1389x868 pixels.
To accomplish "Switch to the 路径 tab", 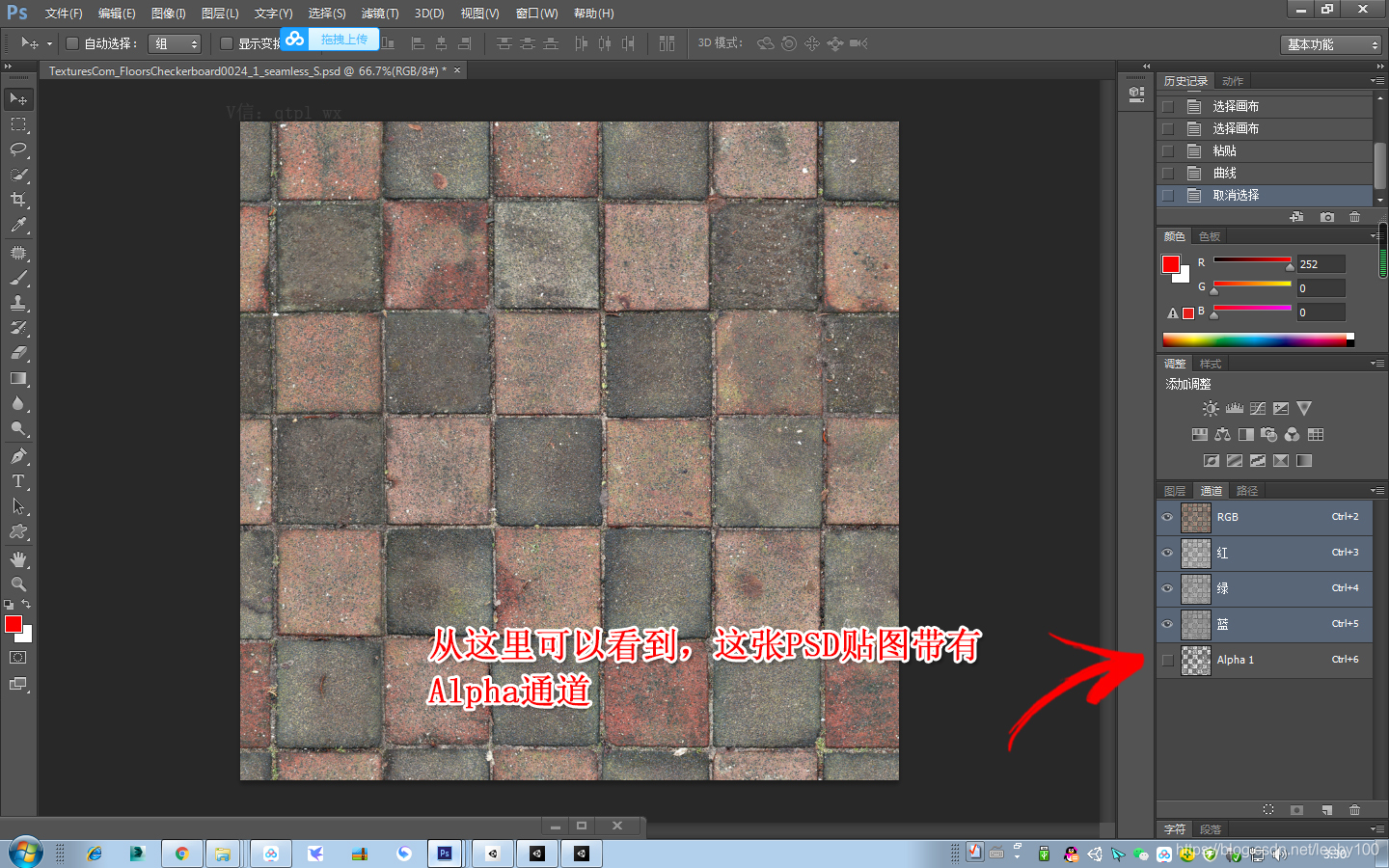I will tap(1247, 491).
